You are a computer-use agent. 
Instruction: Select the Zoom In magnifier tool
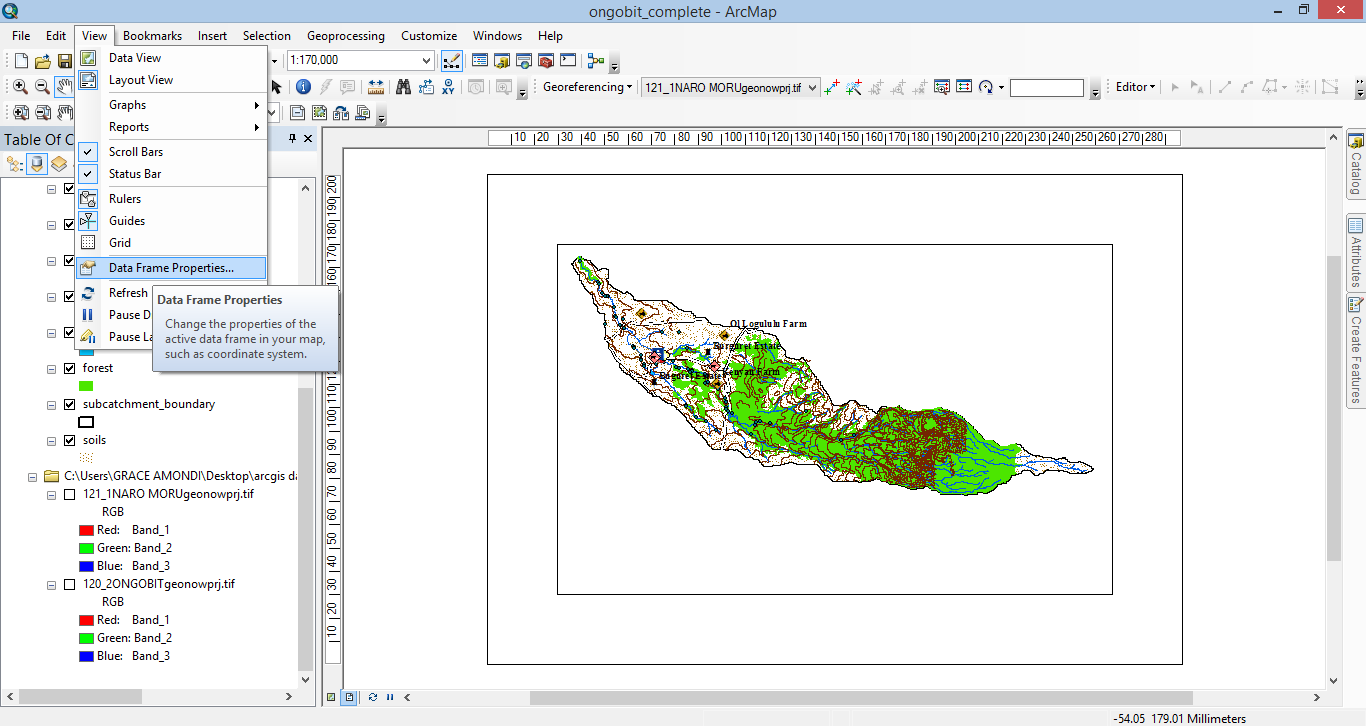[x=20, y=87]
